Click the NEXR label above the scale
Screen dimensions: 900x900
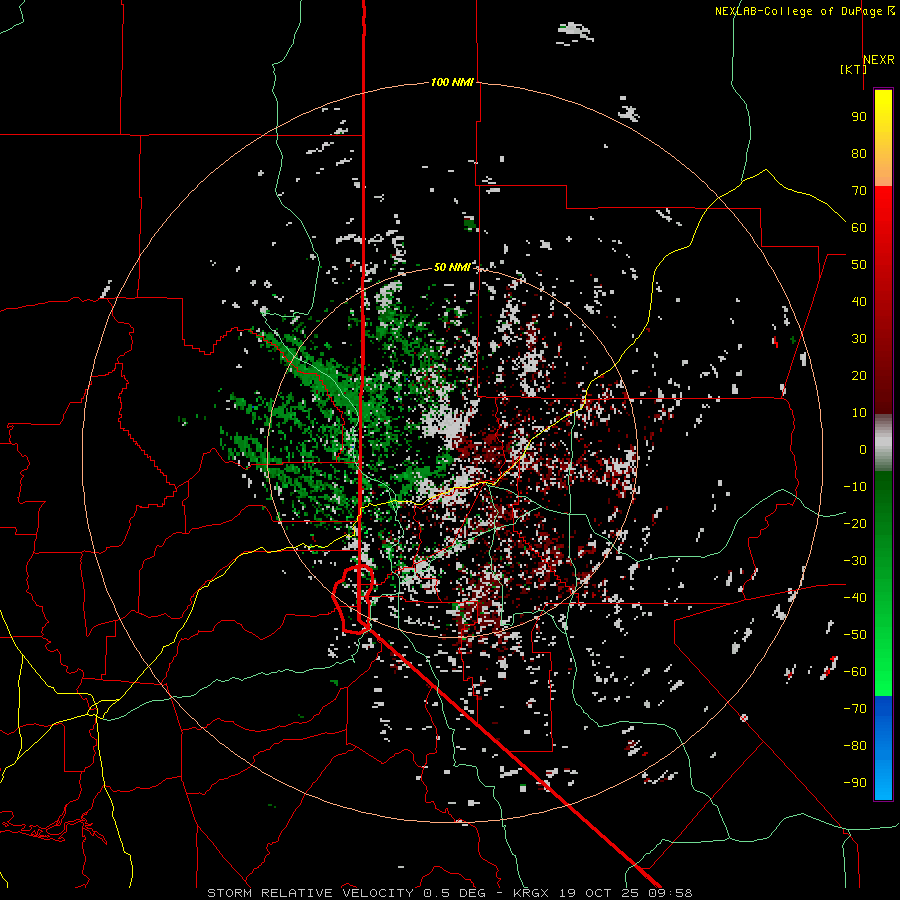[879, 60]
